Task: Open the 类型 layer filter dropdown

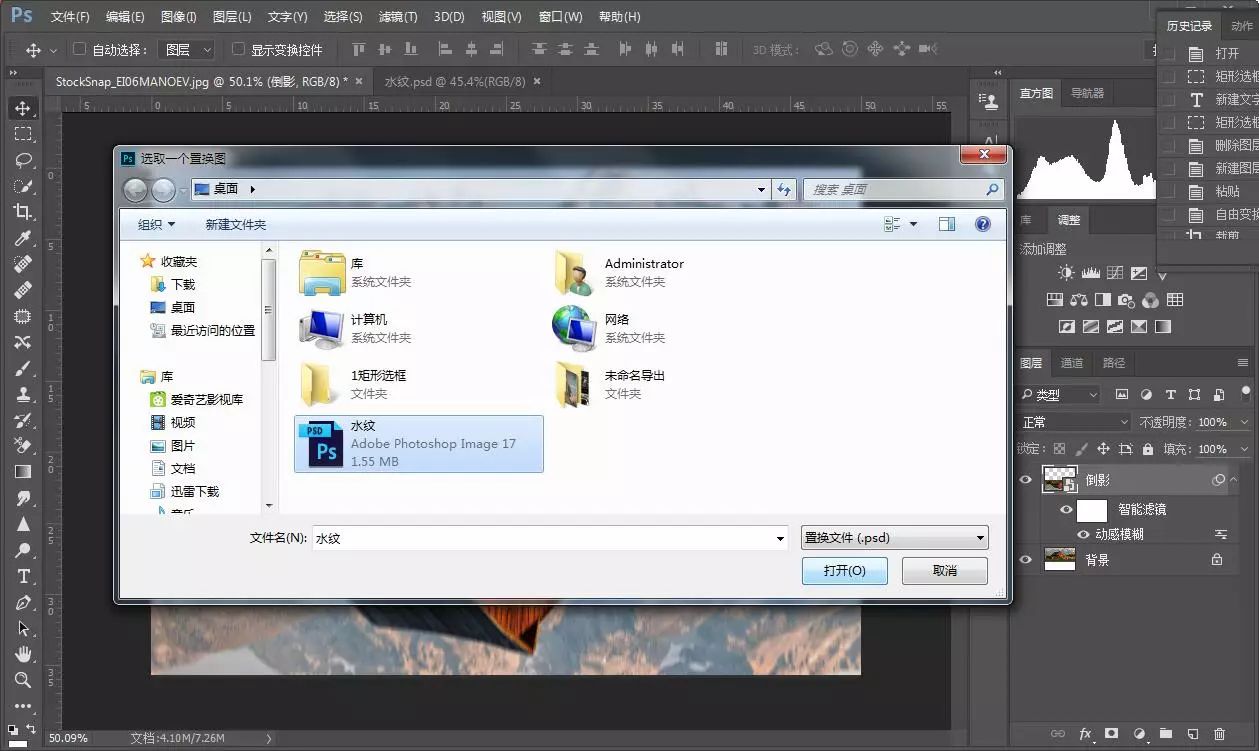Action: click(1061, 395)
